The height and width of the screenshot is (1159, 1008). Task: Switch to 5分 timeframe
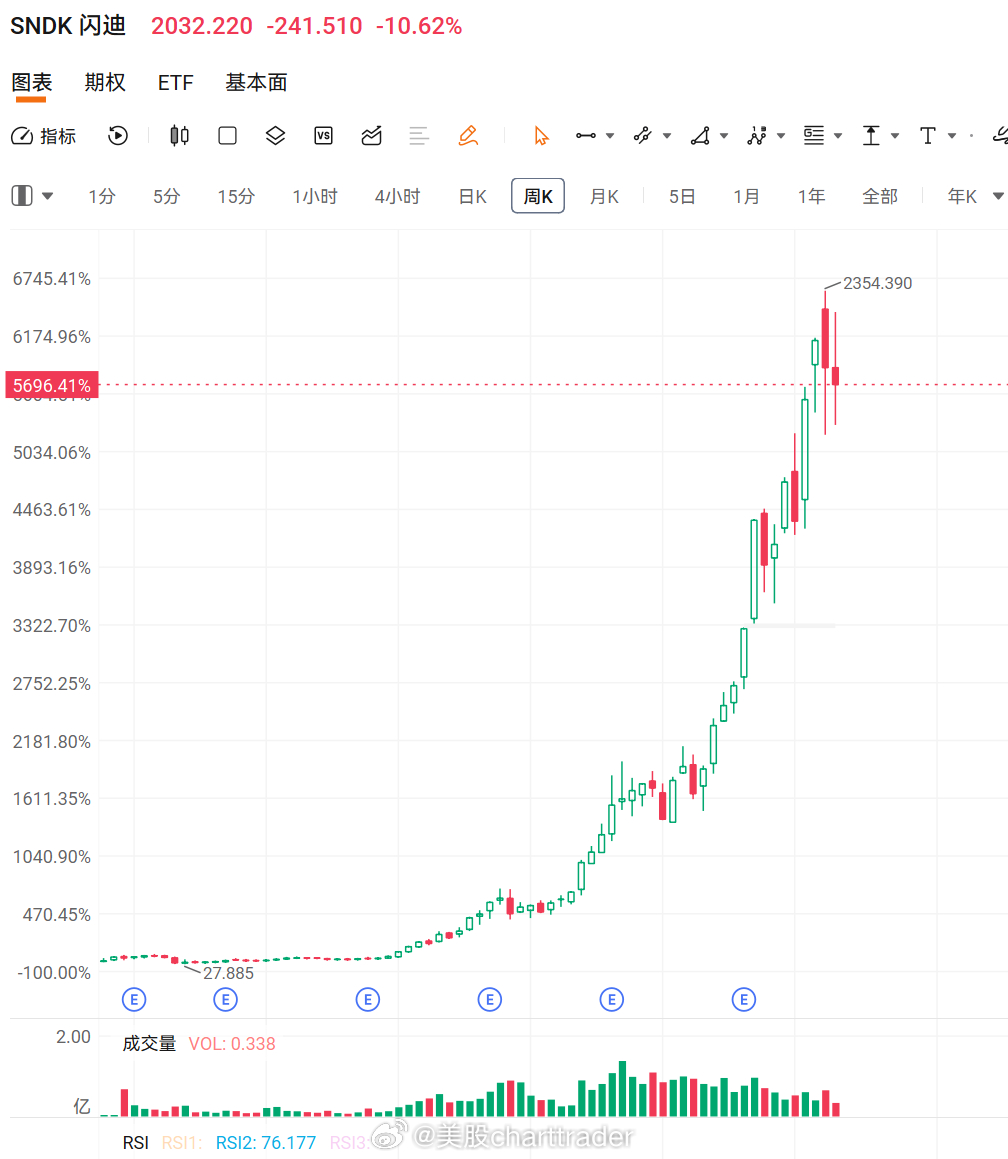(166, 197)
